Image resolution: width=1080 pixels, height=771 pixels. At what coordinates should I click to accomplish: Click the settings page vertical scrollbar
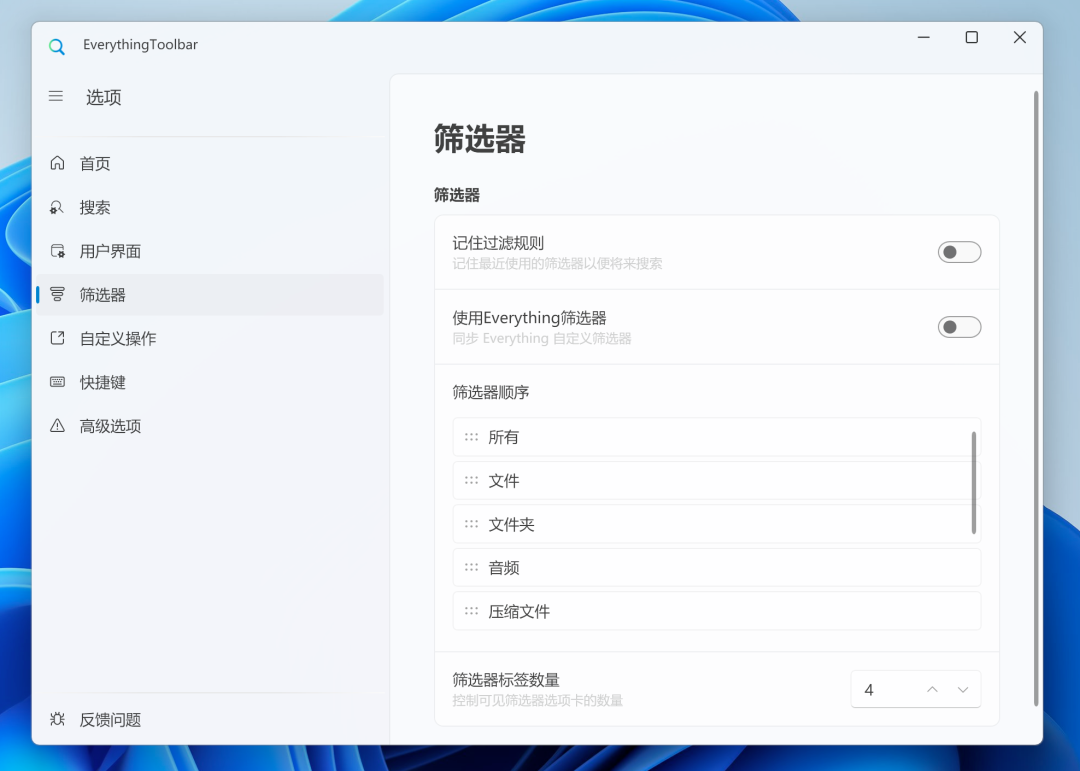1035,398
